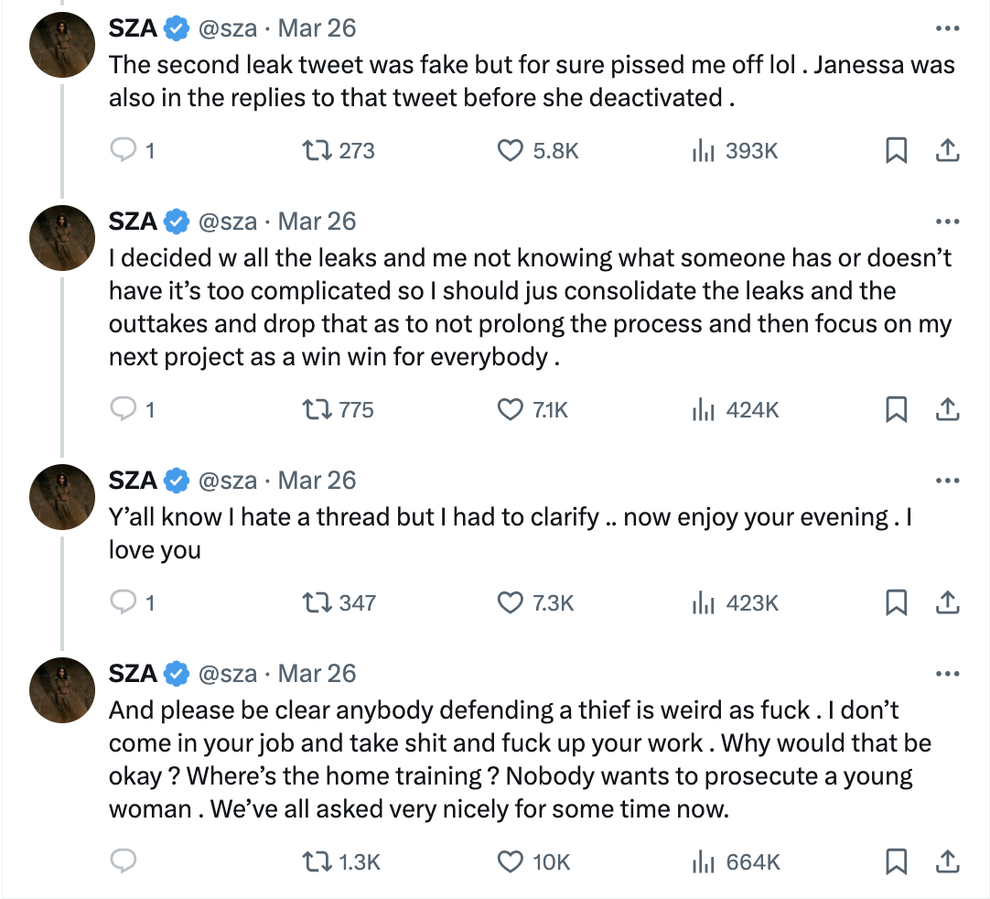Click the verified blue checkmark next to SZA

point(175,28)
